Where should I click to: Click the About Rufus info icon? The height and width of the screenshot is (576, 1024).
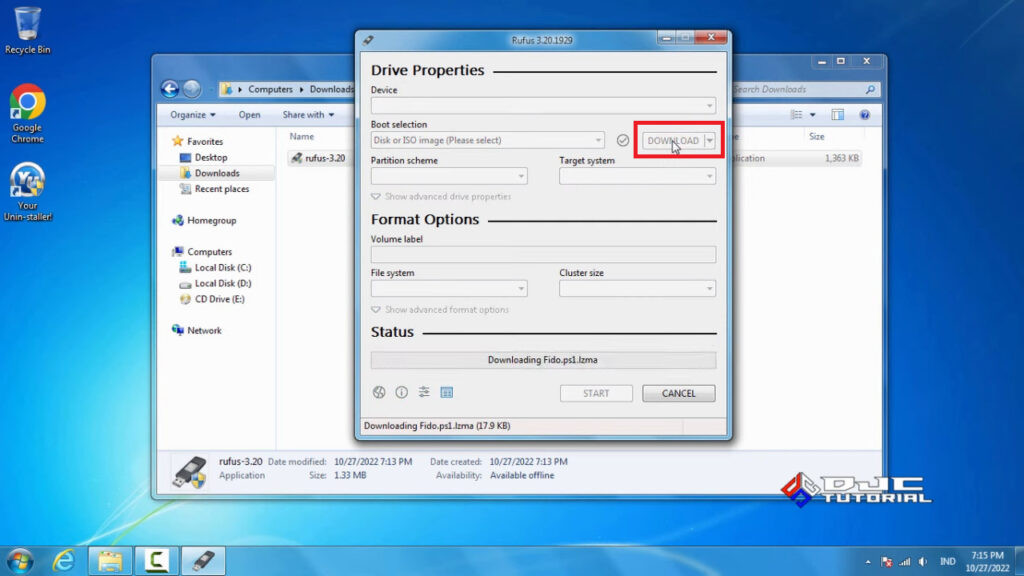pos(401,392)
